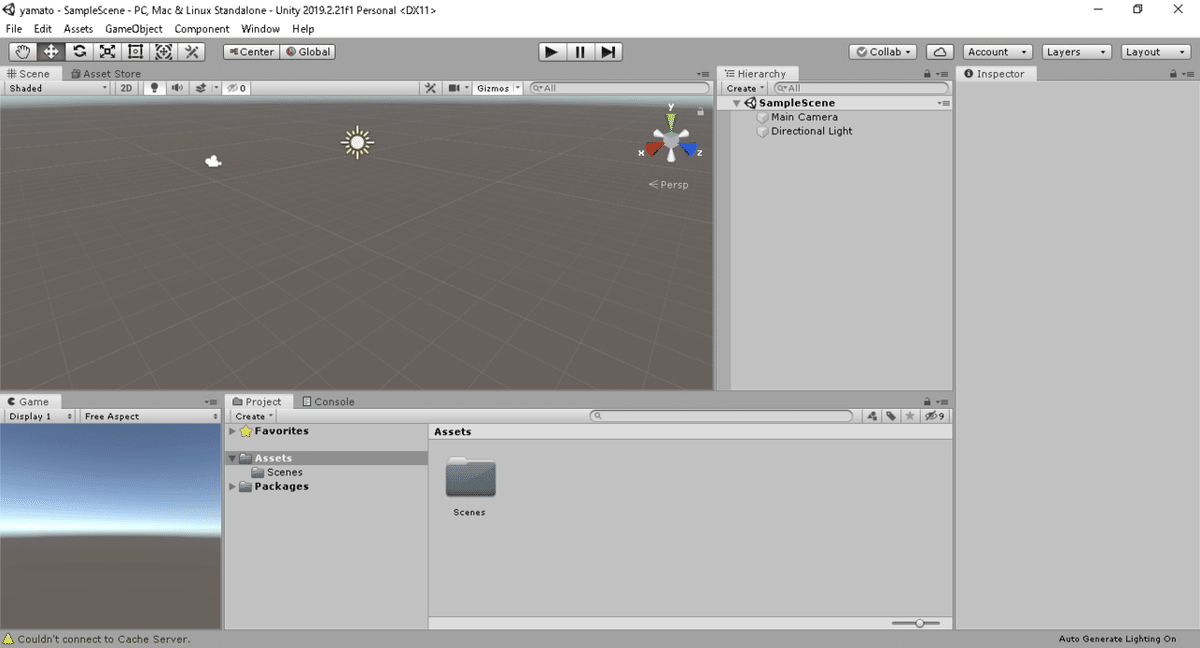Select Main Camera in Hierarchy
The width and height of the screenshot is (1200, 648).
tap(804, 117)
